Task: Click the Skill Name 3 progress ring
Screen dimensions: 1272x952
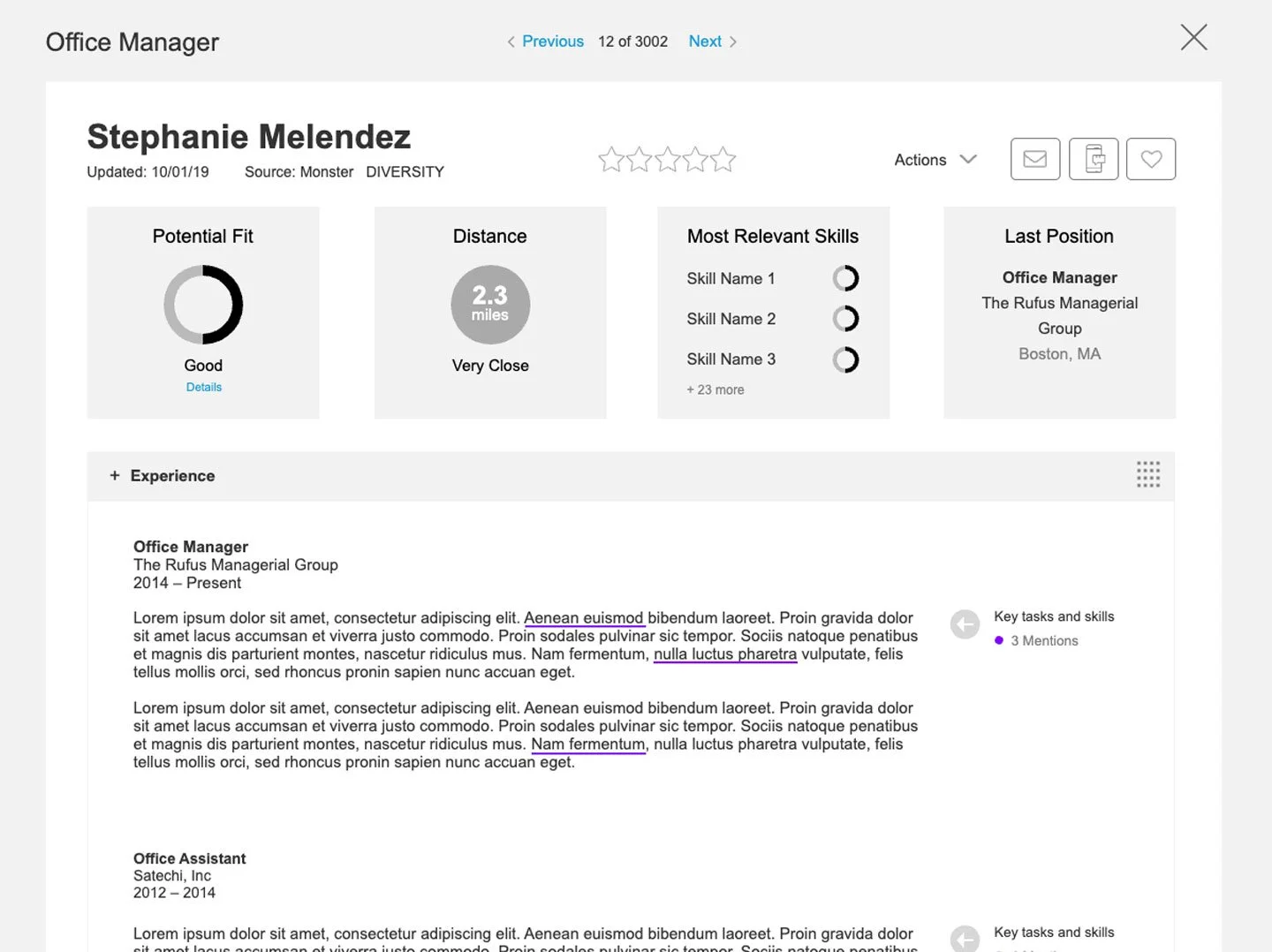Action: coord(845,359)
